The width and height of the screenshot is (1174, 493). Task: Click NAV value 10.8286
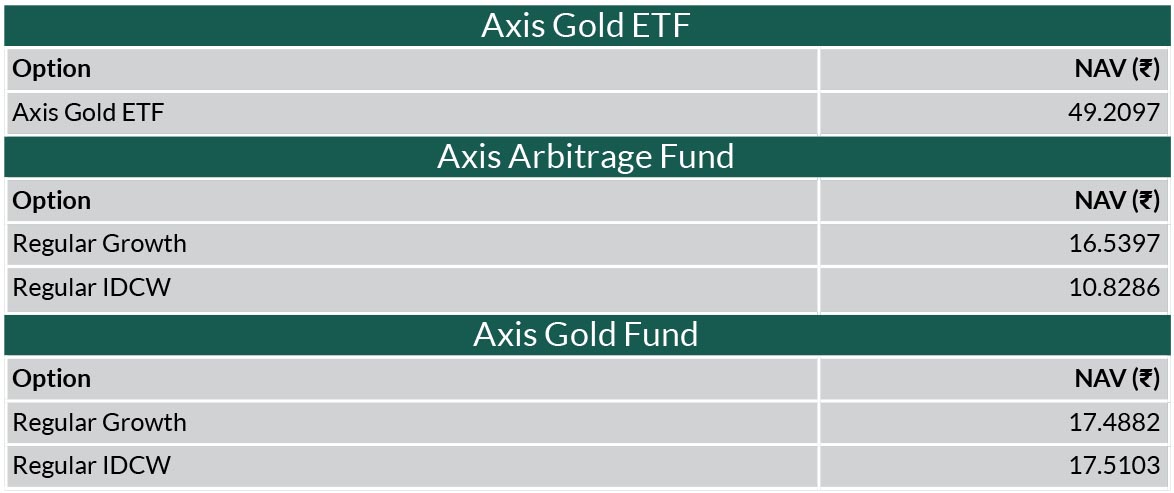pos(1114,288)
